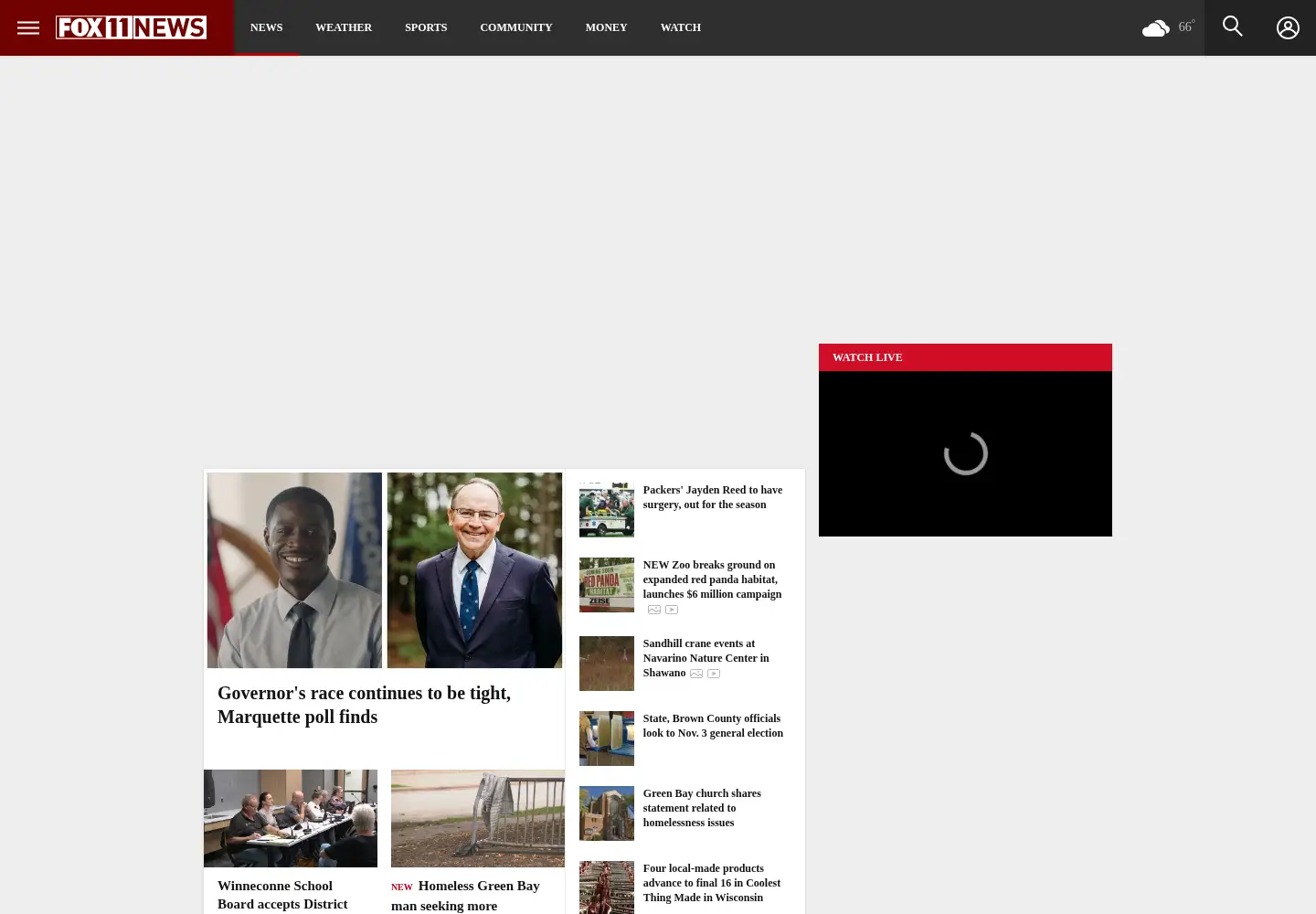Click Packers Jayden Reed story thumbnail
Viewport: 1316px width, 914px height.
coord(606,510)
